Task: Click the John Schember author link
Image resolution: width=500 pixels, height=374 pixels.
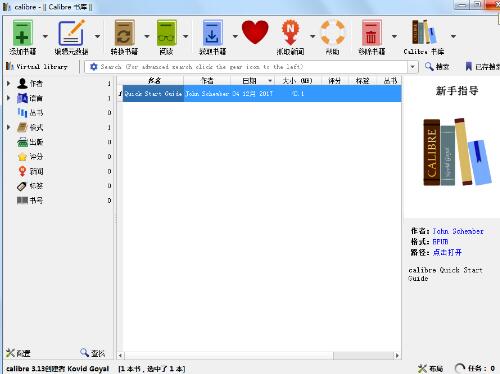Action: 458,231
